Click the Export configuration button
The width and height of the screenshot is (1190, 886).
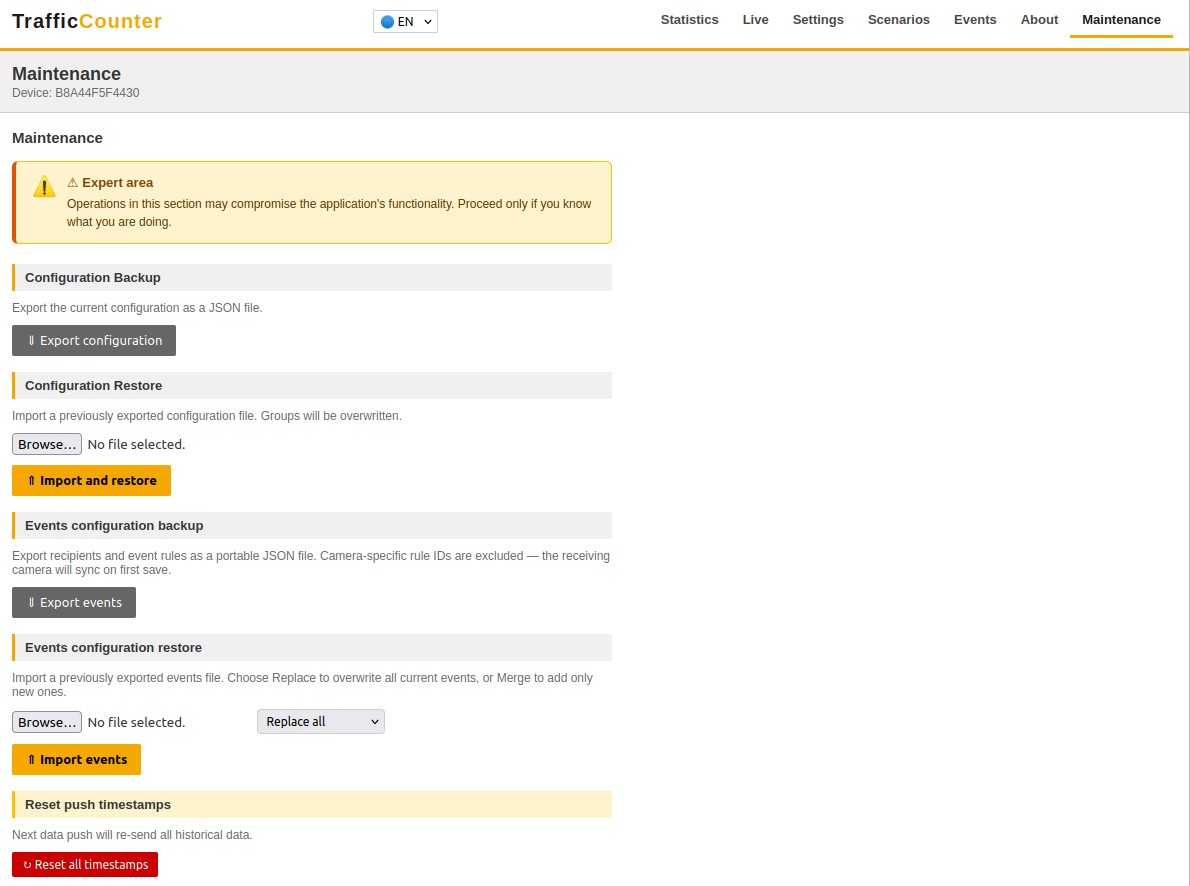click(94, 340)
